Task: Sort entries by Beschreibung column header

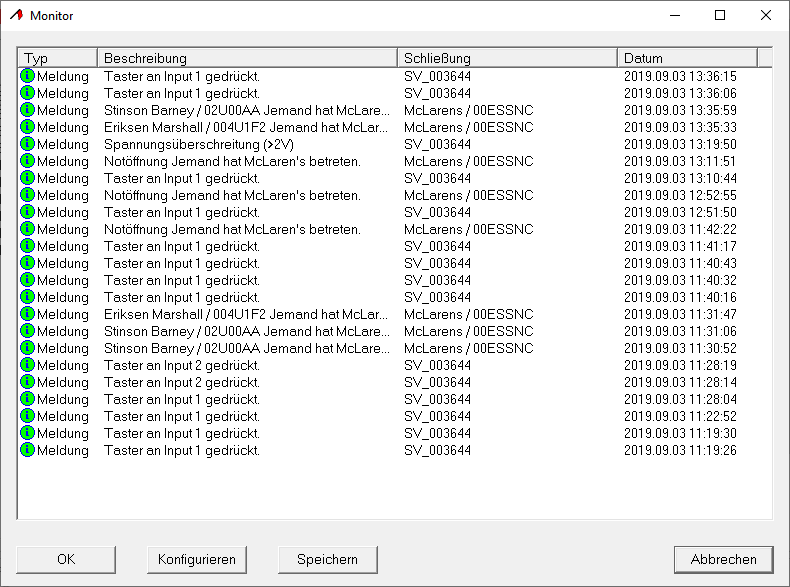Action: coord(246,58)
